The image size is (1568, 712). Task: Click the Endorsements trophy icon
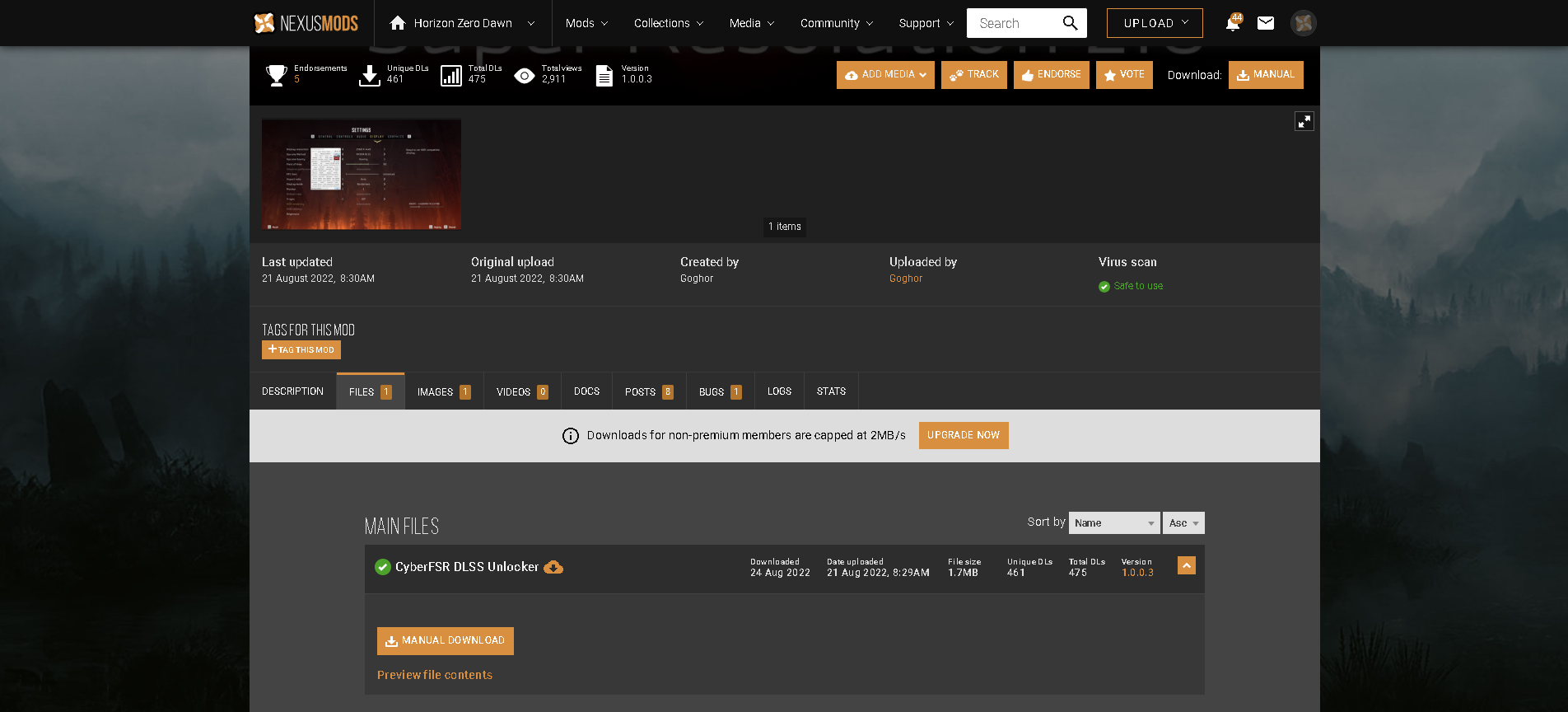pos(277,76)
